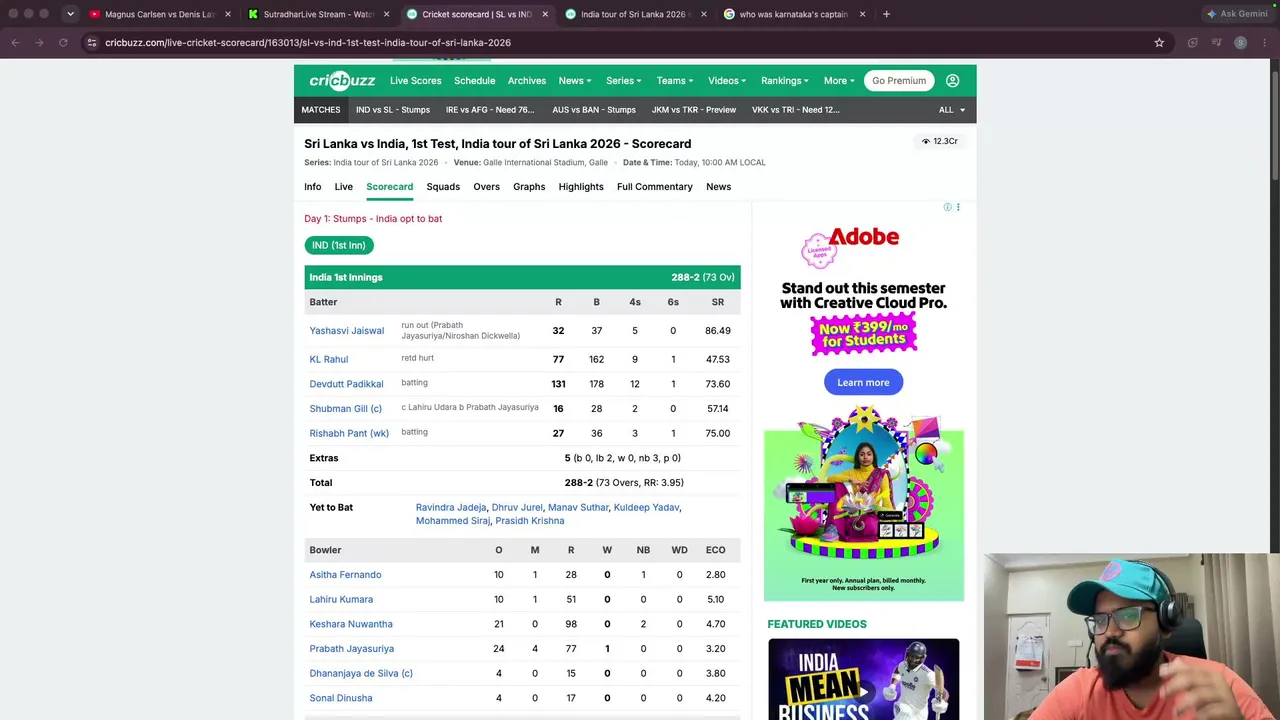Open the Overs tab

[x=486, y=187]
